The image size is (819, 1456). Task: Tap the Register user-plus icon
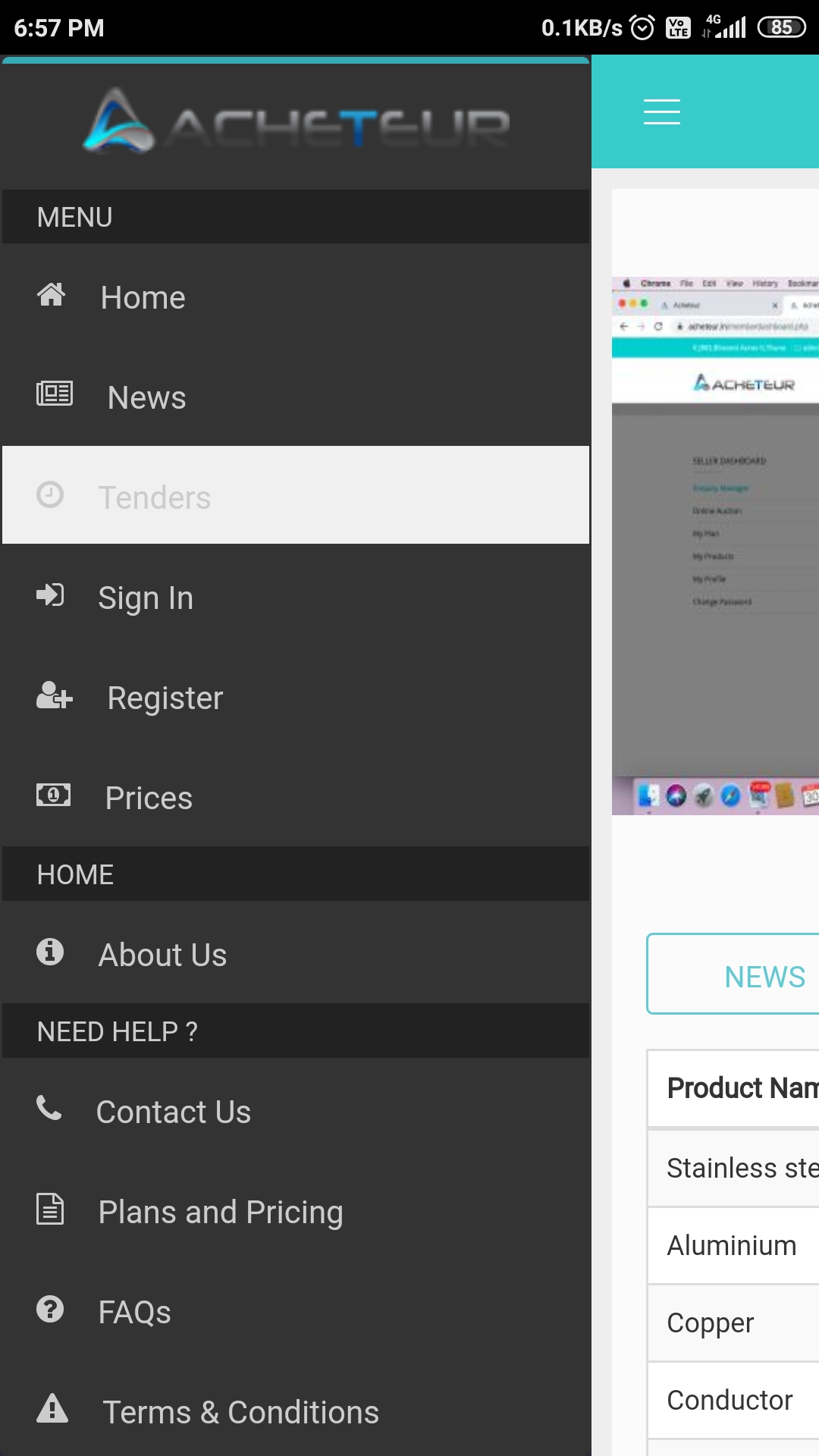pyautogui.click(x=55, y=695)
